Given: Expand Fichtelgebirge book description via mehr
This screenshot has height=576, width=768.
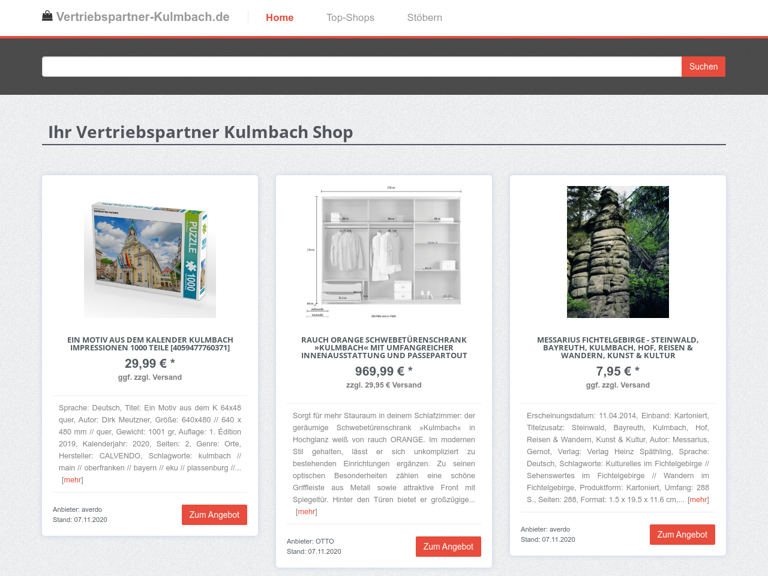Looking at the screenshot, I should click(698, 500).
